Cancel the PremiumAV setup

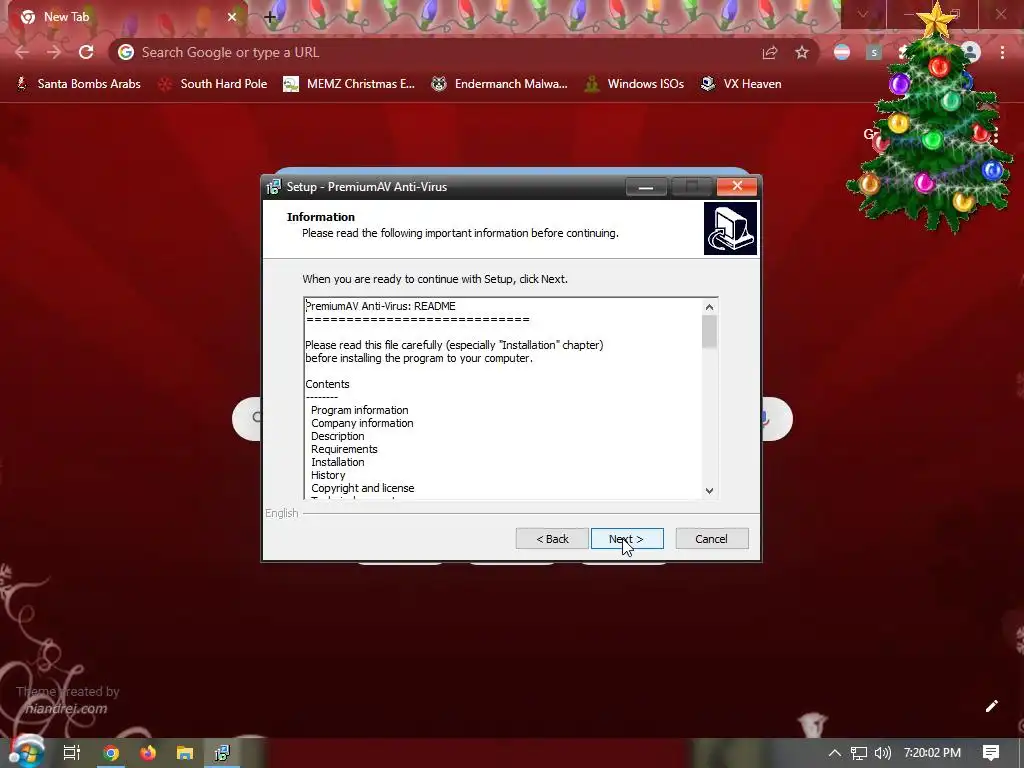click(711, 539)
